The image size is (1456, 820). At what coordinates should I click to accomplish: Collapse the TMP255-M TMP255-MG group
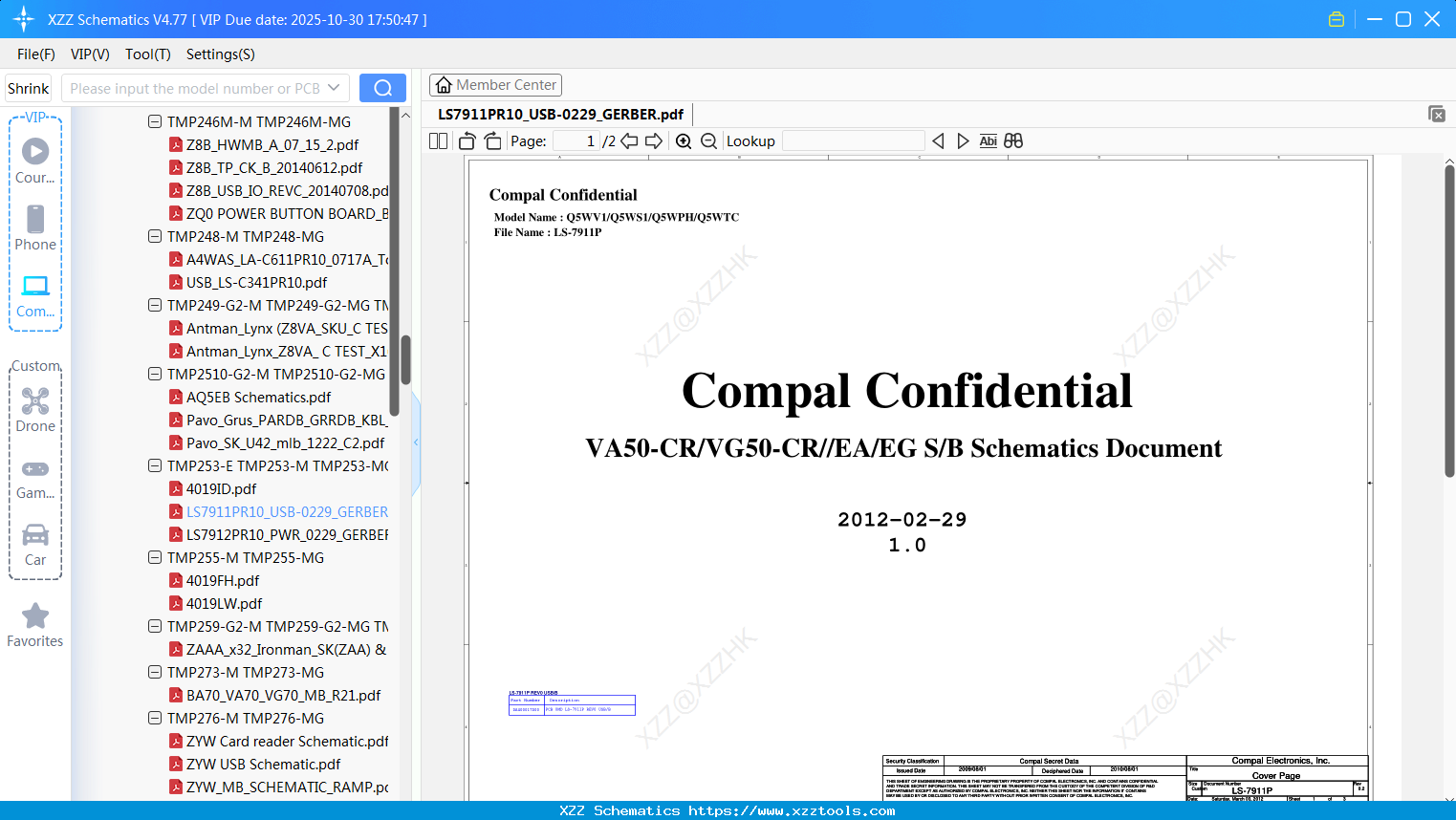tap(155, 557)
